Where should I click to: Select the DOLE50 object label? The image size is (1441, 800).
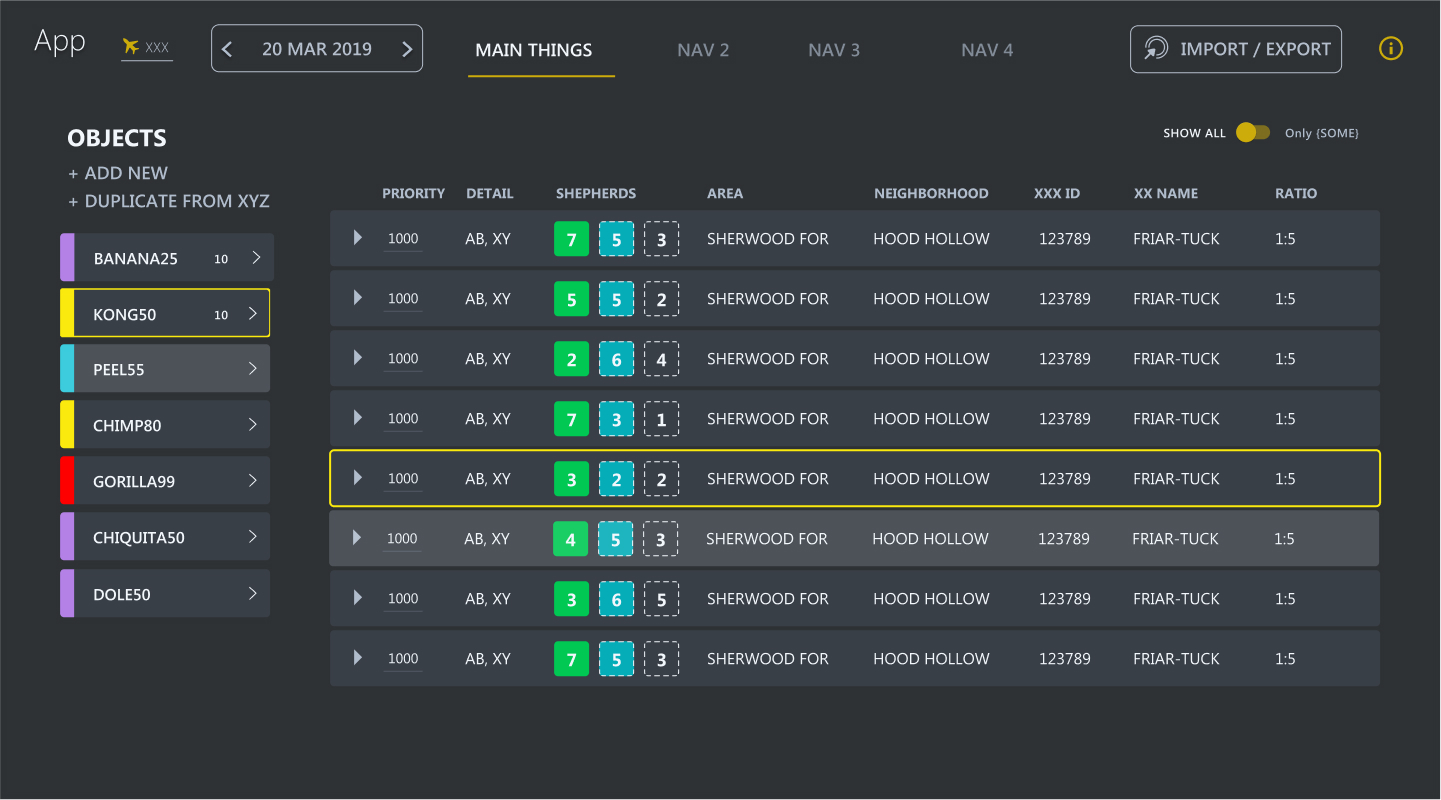122,595
